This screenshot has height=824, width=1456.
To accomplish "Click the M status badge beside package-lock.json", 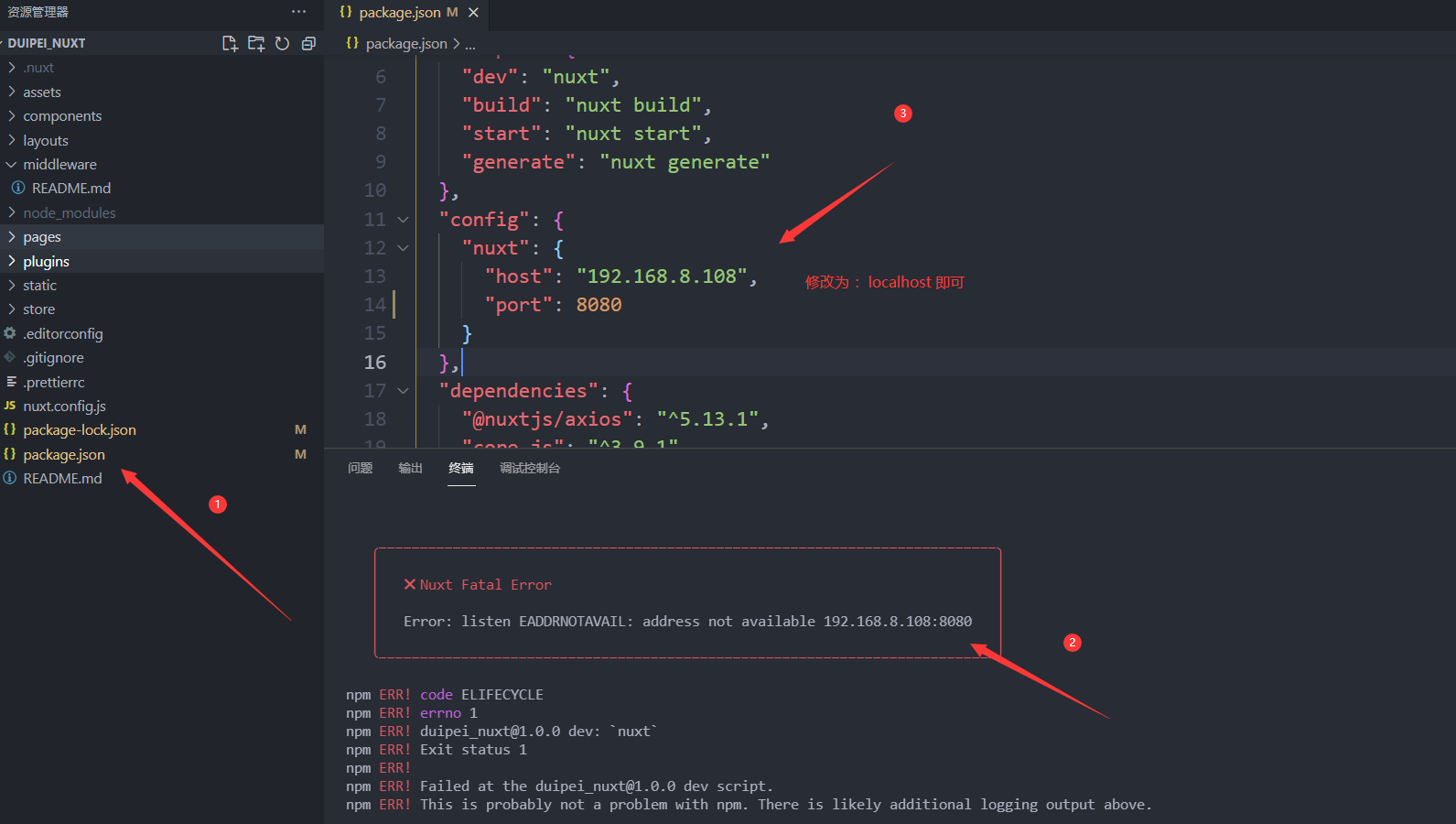I will point(300,429).
